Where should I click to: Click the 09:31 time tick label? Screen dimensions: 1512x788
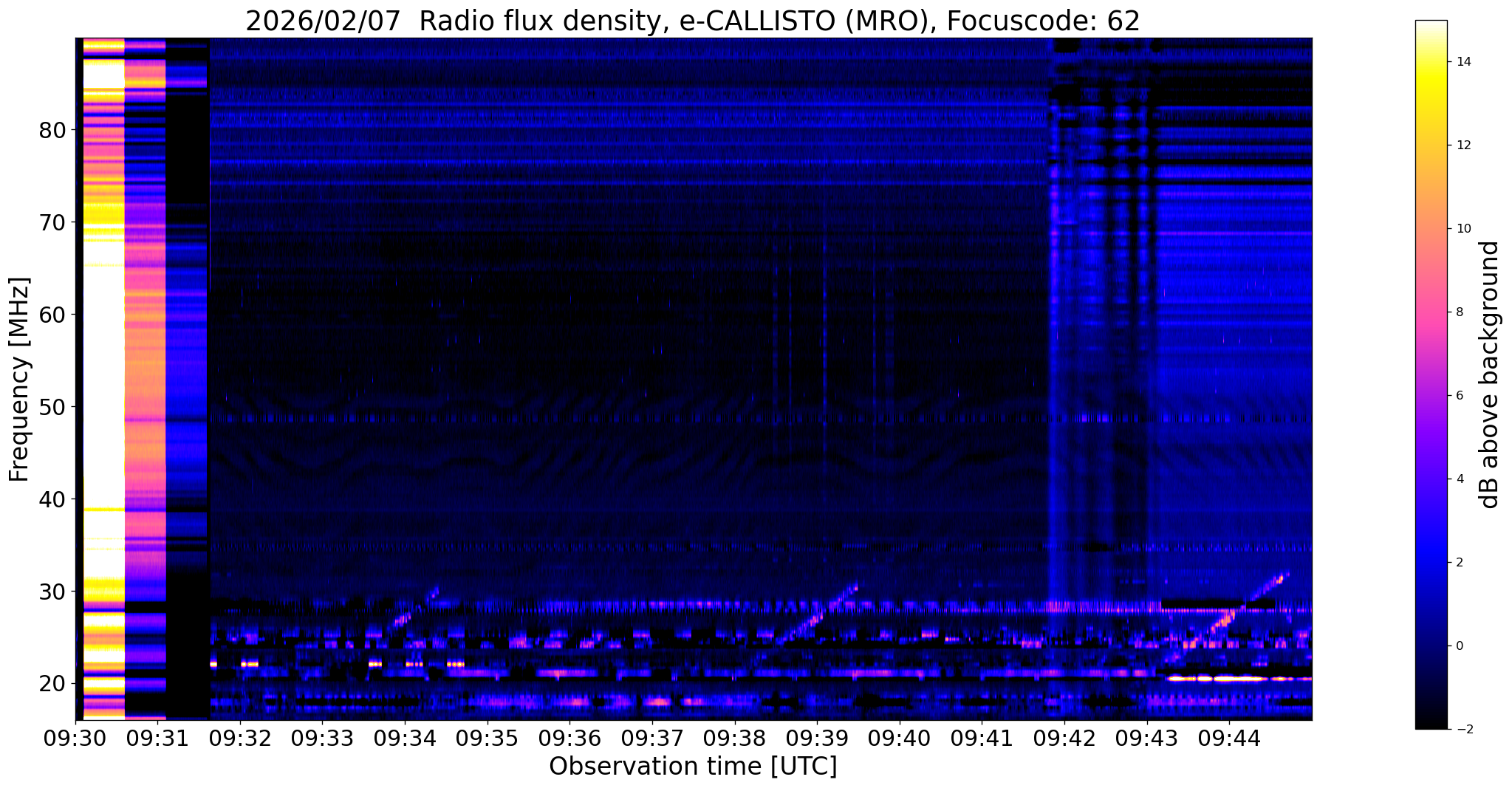point(158,738)
